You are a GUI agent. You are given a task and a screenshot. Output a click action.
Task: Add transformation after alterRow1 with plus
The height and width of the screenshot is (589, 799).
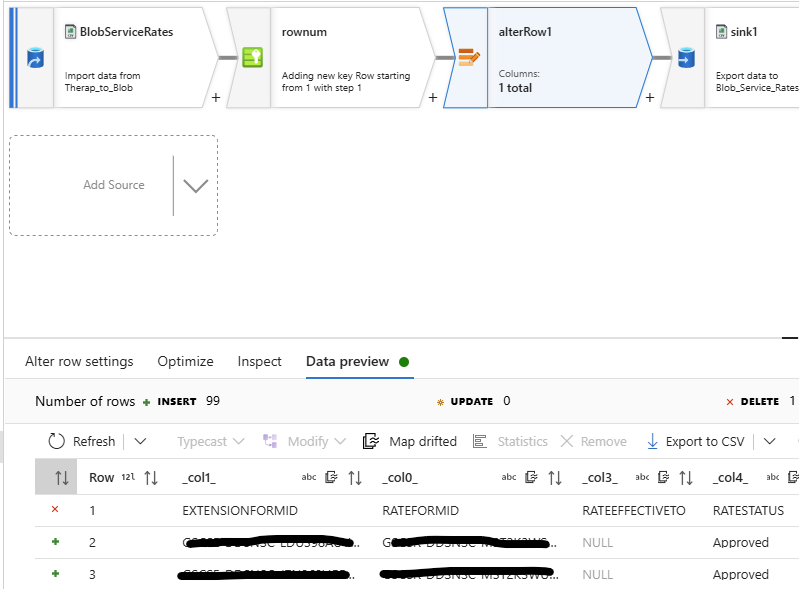pyautogui.click(x=650, y=97)
